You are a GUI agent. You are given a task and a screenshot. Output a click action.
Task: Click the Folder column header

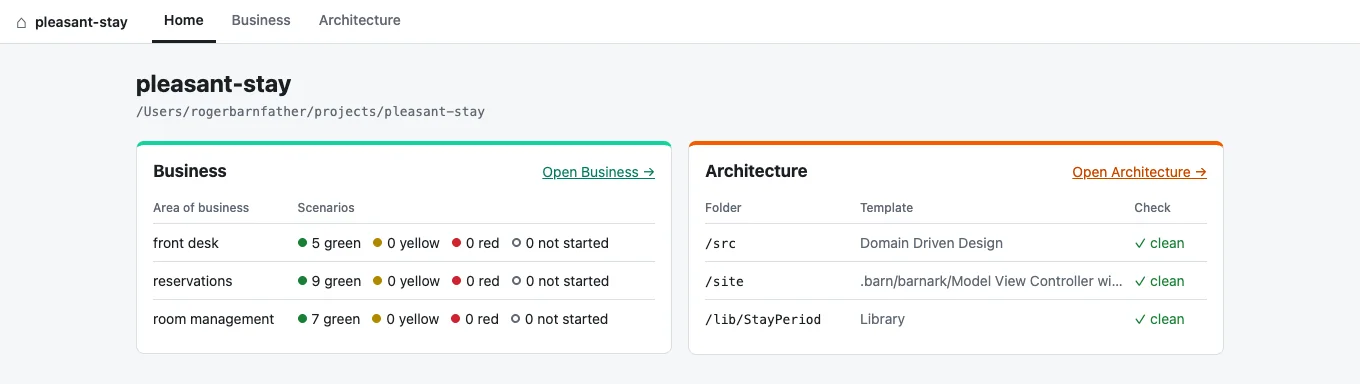point(723,208)
